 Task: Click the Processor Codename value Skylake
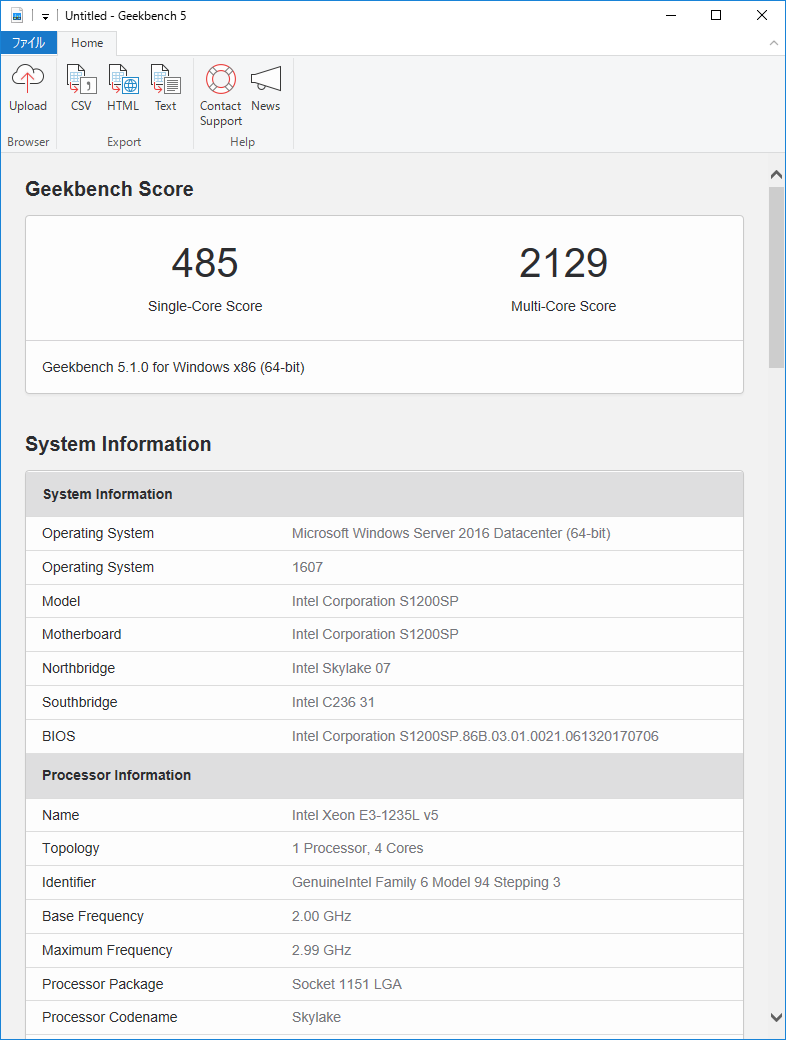316,1017
